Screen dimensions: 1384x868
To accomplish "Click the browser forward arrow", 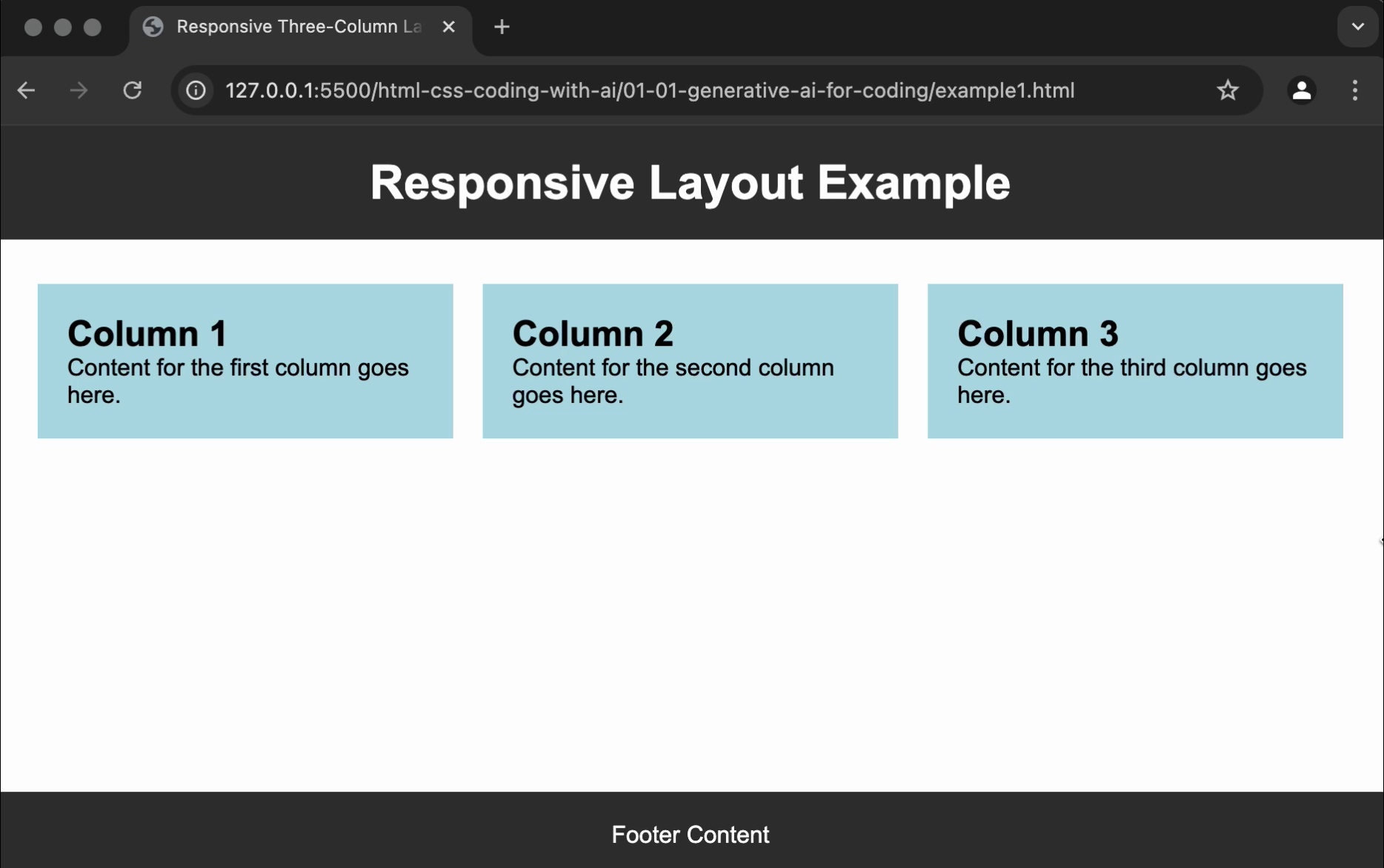I will coord(79,90).
